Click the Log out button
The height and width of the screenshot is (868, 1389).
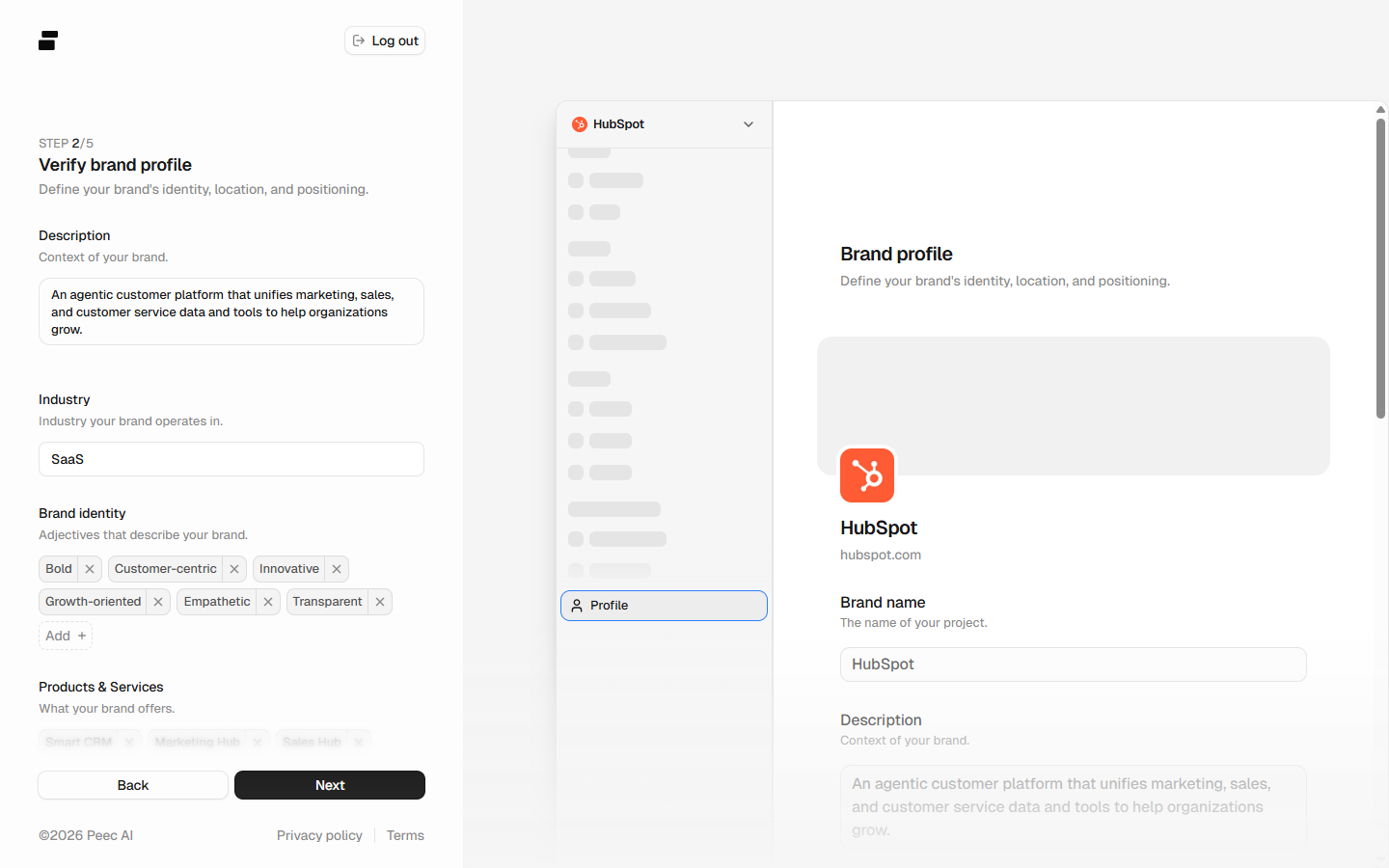click(385, 41)
